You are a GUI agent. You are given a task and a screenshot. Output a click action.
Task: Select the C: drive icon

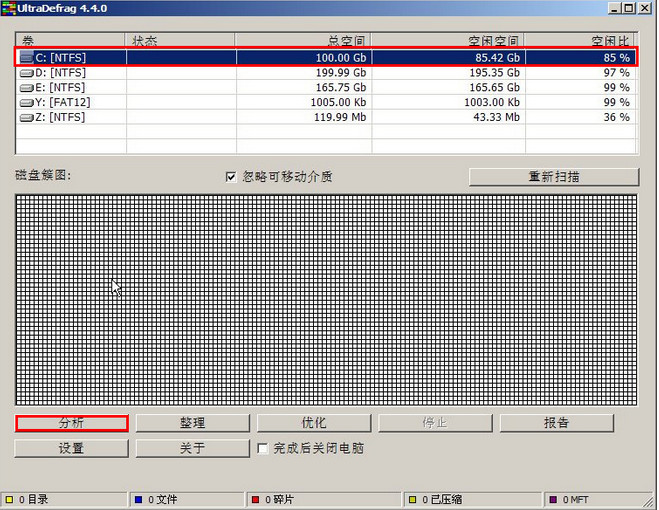click(27, 58)
